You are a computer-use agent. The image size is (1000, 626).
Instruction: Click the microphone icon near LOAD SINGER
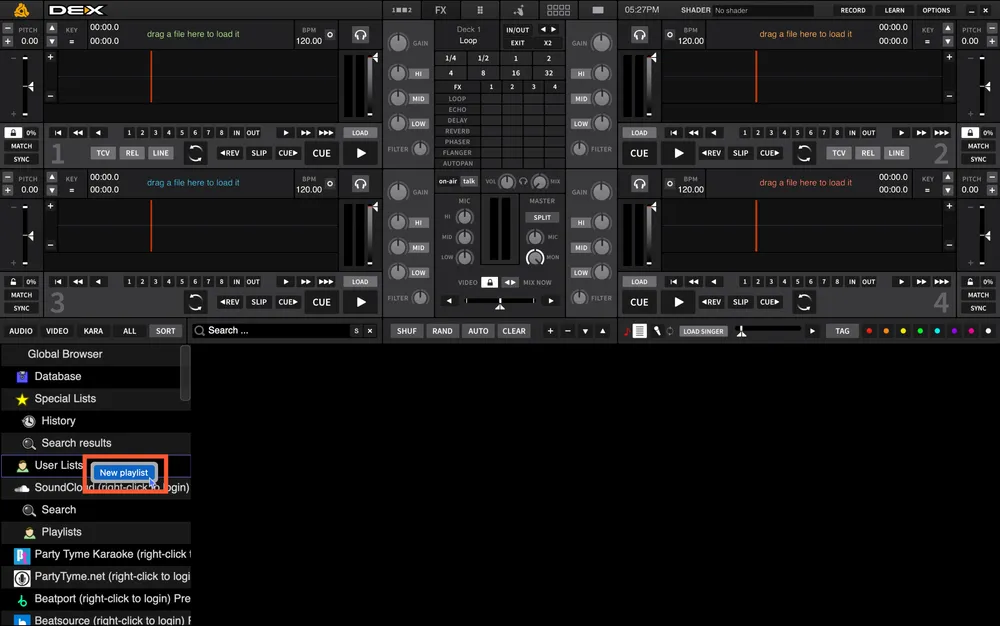pos(656,330)
